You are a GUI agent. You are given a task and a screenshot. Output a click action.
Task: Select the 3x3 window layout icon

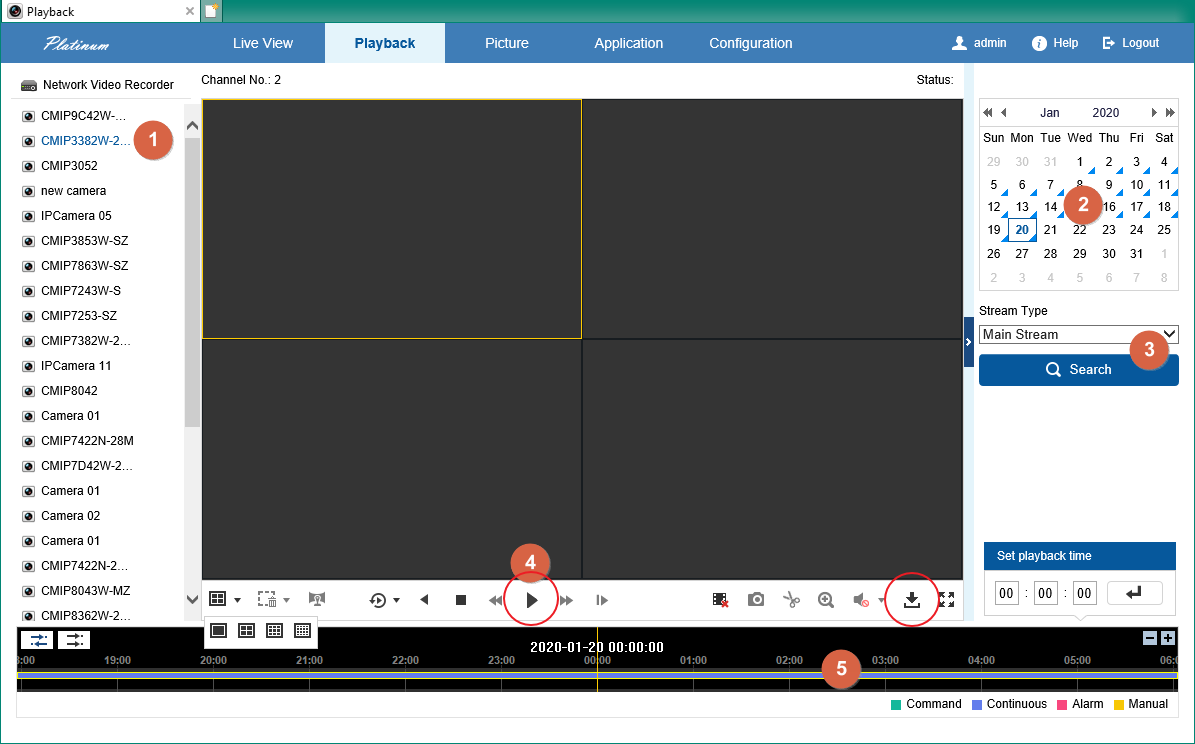[274, 631]
